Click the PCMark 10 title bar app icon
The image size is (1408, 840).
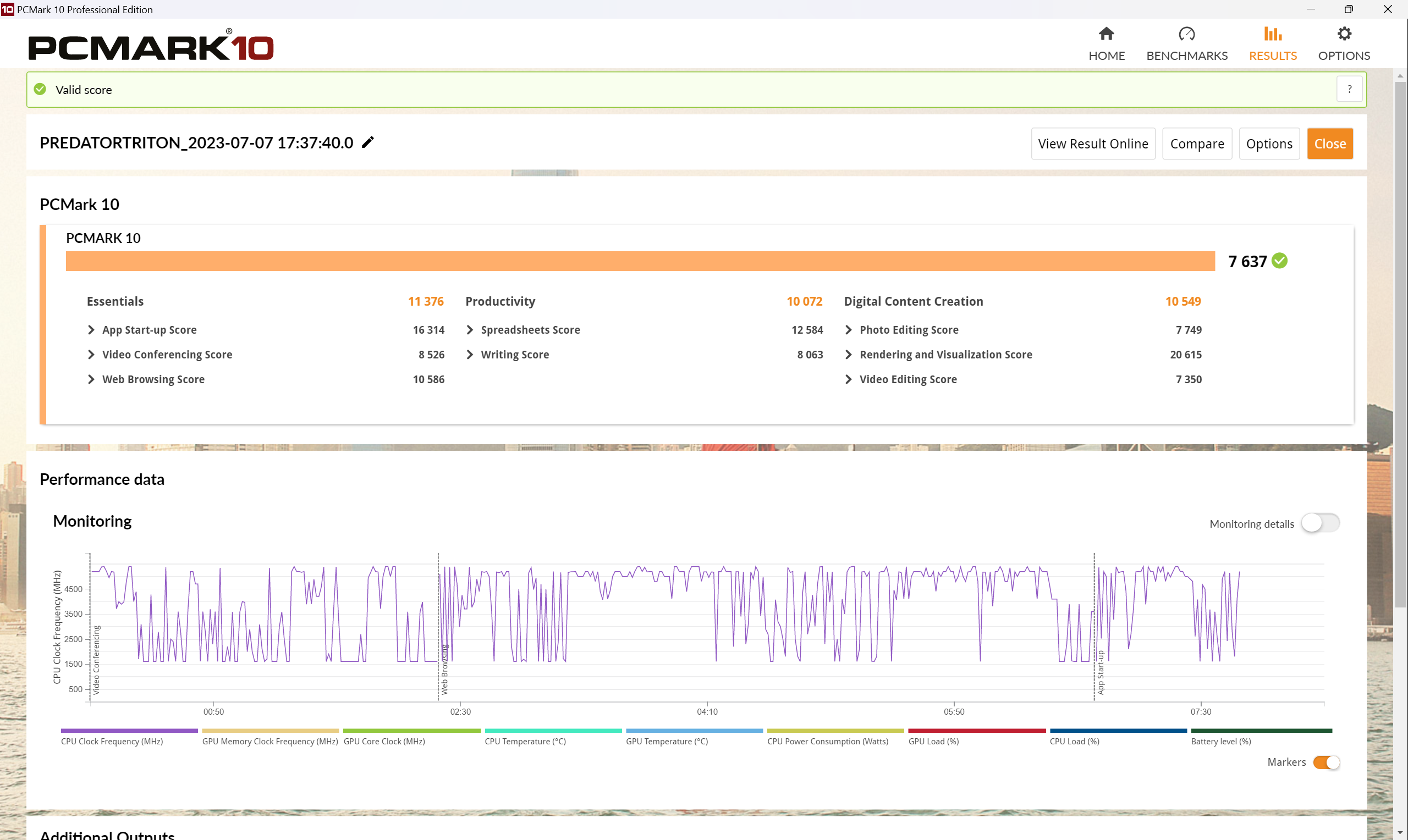[7, 9]
